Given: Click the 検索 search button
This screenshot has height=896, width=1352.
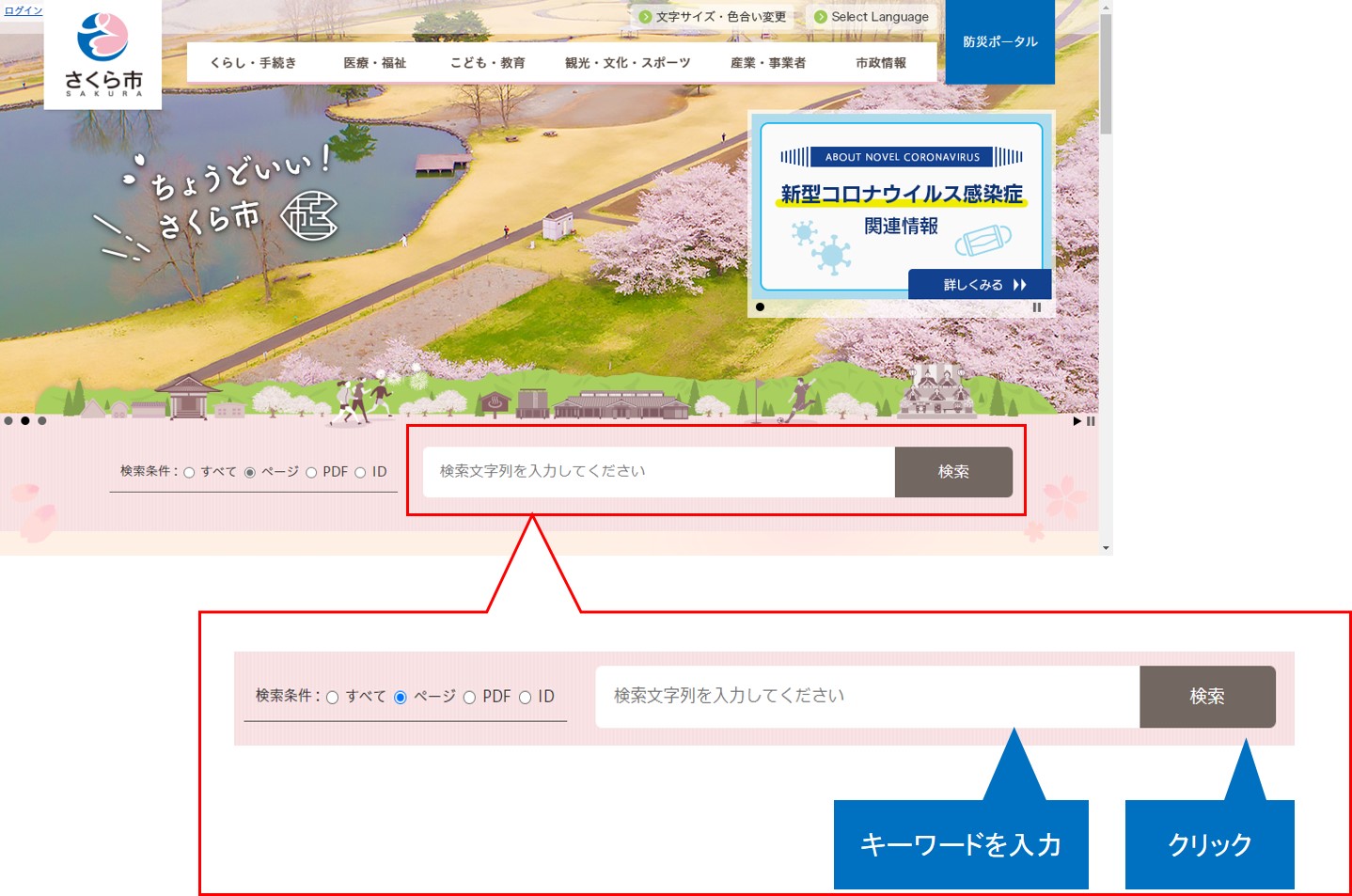Looking at the screenshot, I should [x=953, y=472].
